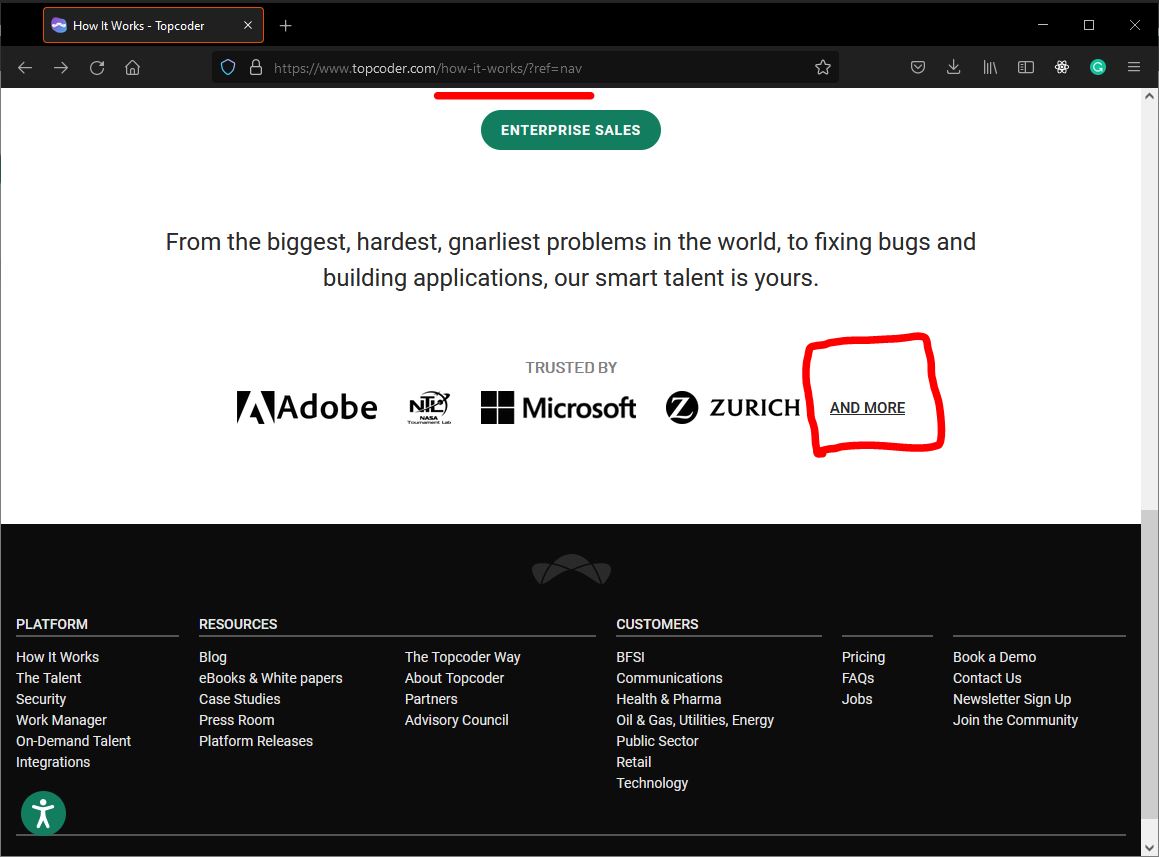Open the Grammarly extension icon

click(x=1098, y=68)
